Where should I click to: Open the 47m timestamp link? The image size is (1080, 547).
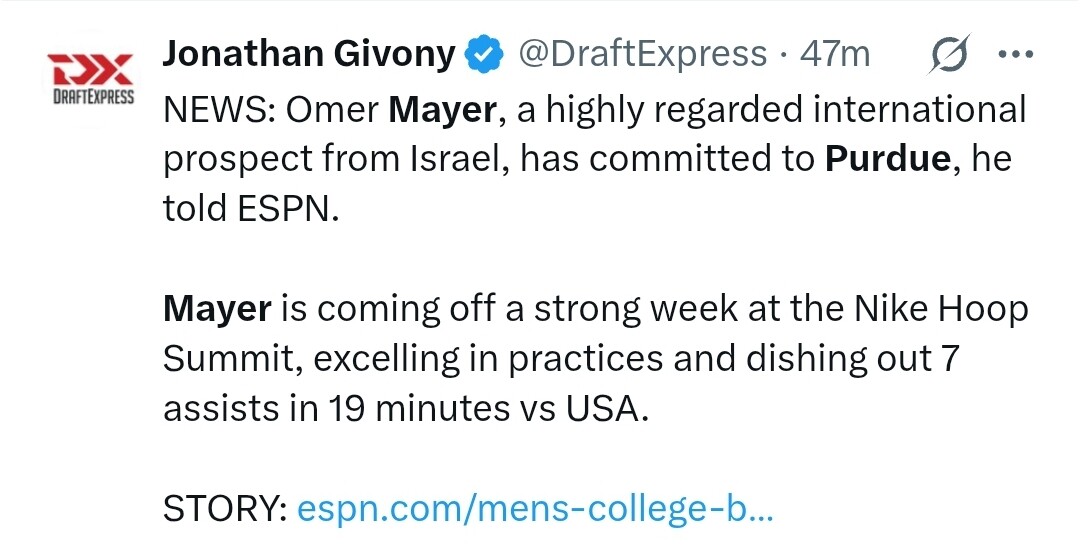click(x=835, y=54)
